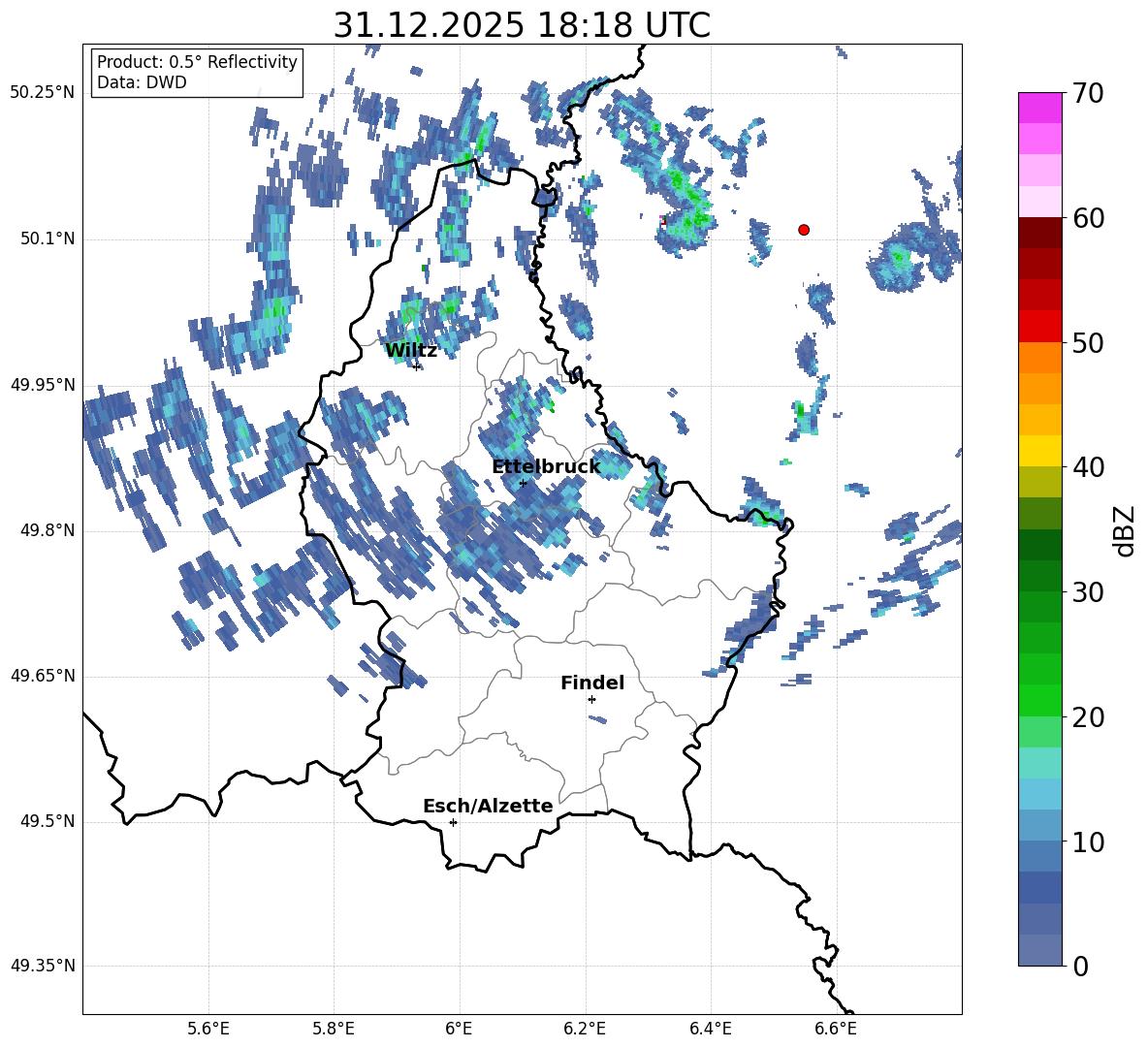
Task: Click the 5.8°E longitude label
Action: [x=334, y=1029]
